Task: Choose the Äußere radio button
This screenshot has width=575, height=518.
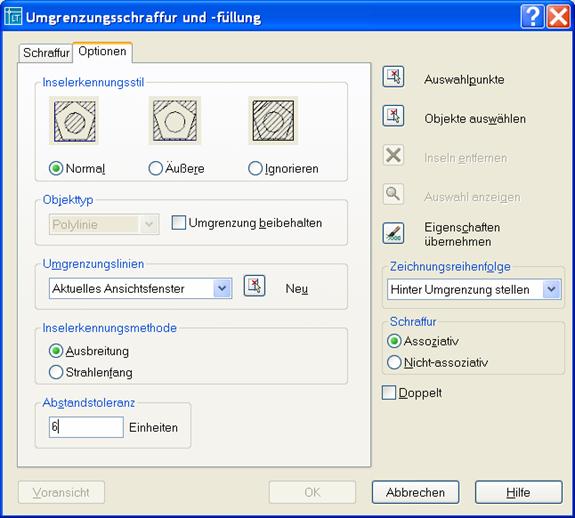Action: tap(155, 168)
